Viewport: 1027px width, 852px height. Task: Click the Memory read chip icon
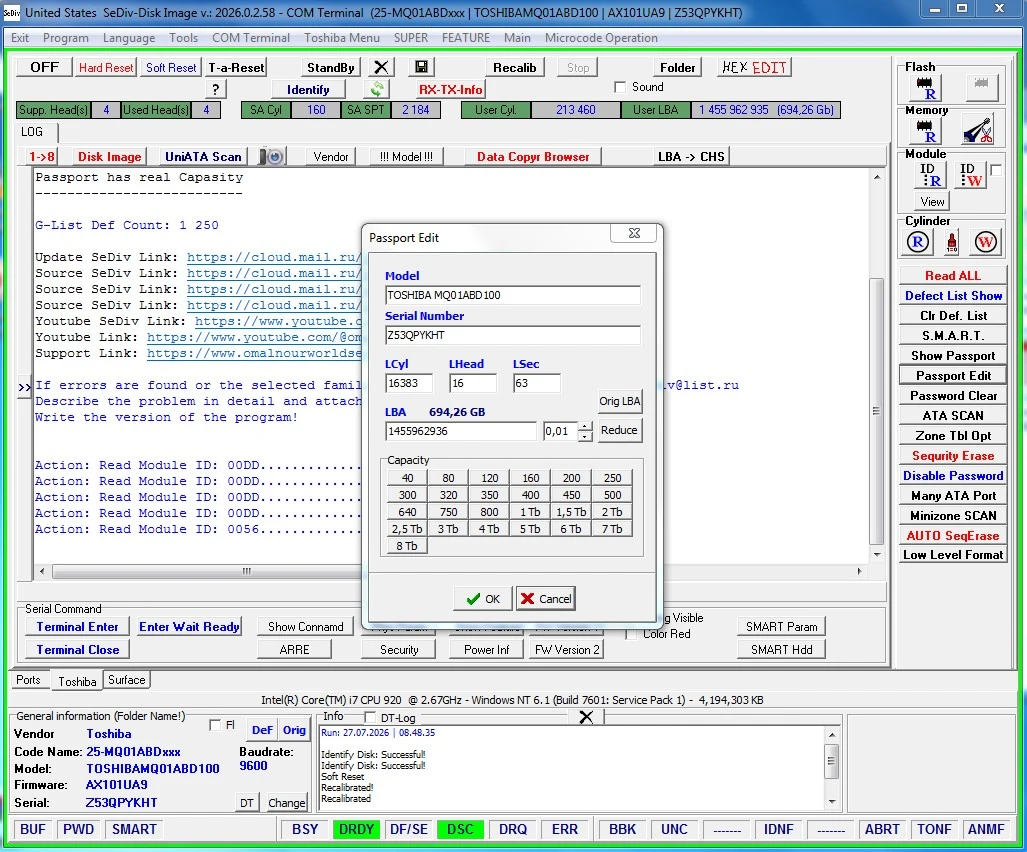click(x=925, y=130)
